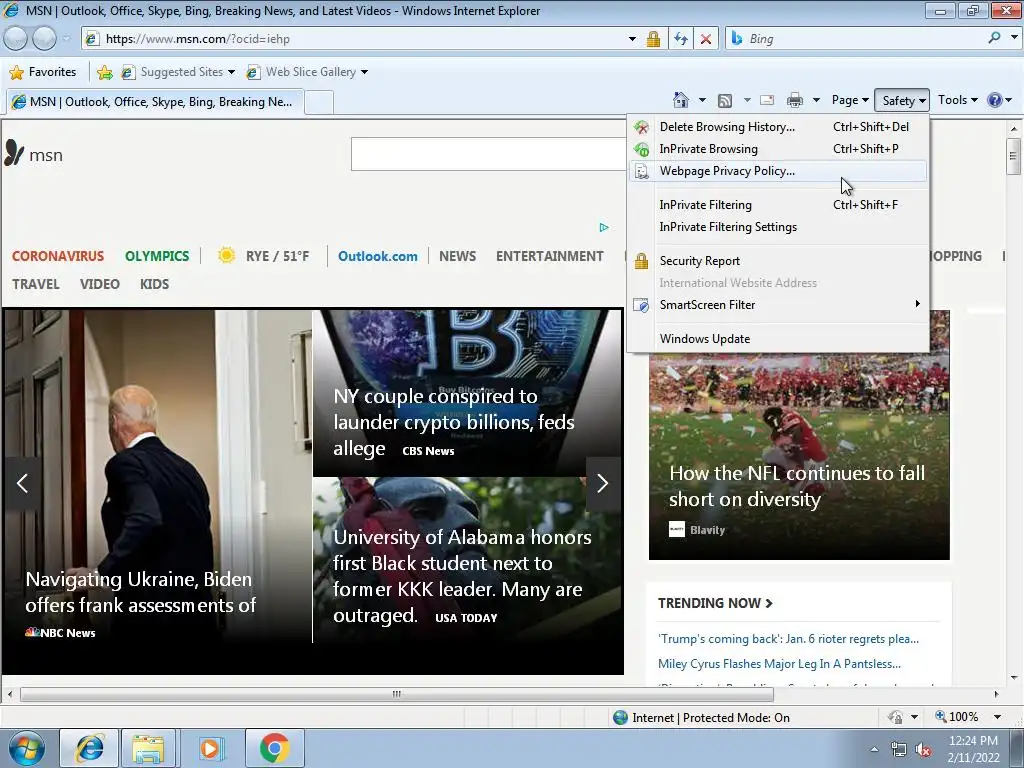Viewport: 1024px width, 768px height.
Task: Click the Windows Start orb
Action: point(26,748)
